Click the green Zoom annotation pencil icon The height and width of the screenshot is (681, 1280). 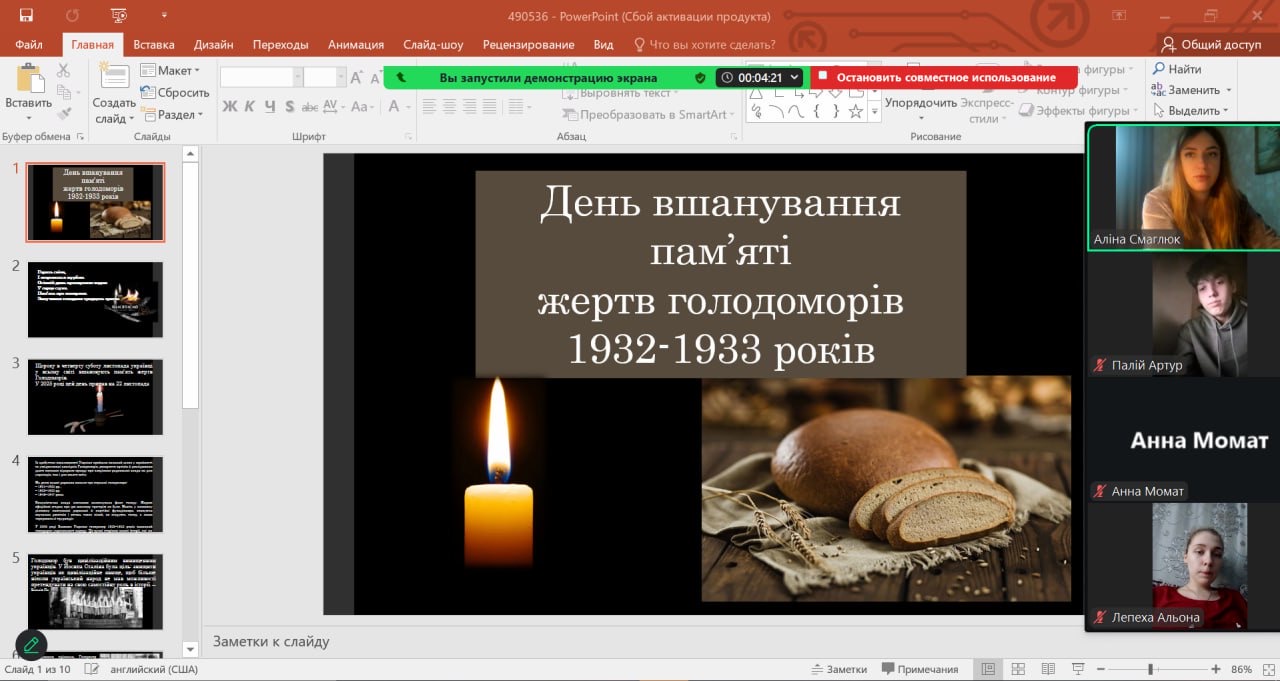click(x=31, y=644)
